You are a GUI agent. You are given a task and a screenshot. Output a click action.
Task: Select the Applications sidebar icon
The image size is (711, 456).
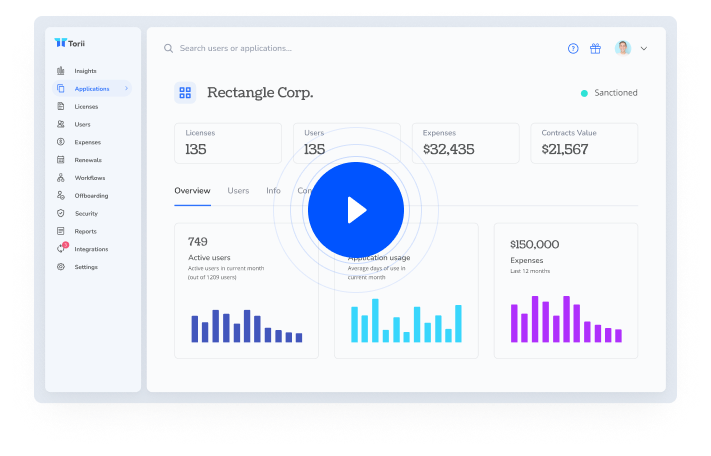[61, 88]
